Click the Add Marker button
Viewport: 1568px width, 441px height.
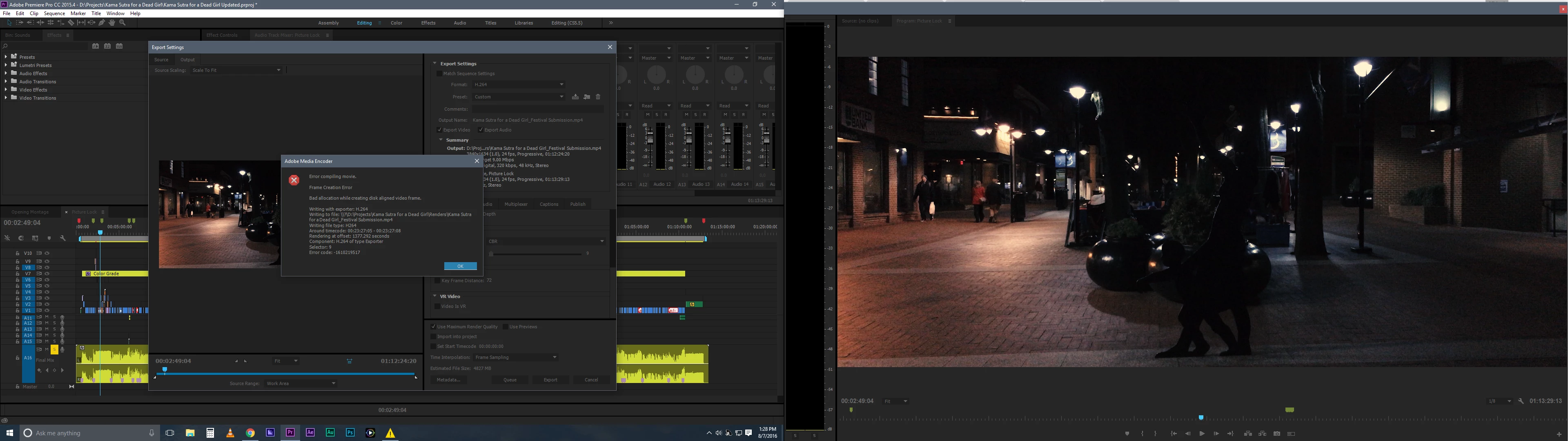pyautogui.click(x=1127, y=434)
